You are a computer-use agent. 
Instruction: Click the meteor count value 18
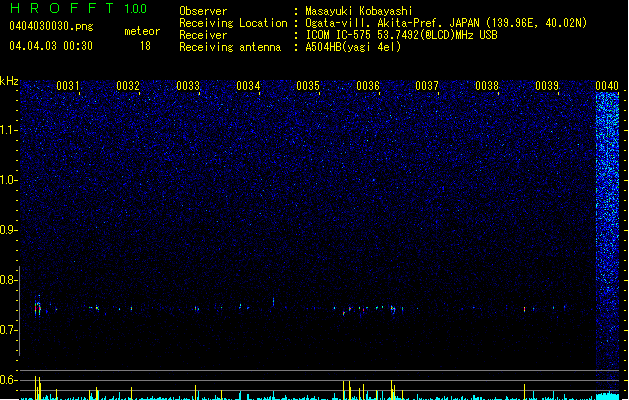point(145,46)
